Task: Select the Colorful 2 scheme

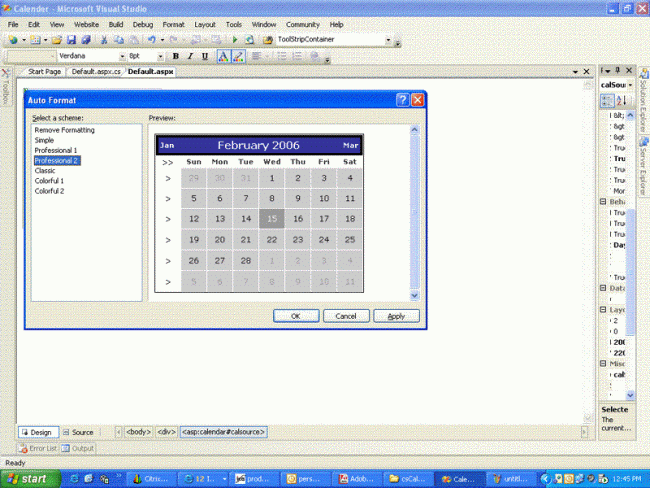Action: pos(49,191)
